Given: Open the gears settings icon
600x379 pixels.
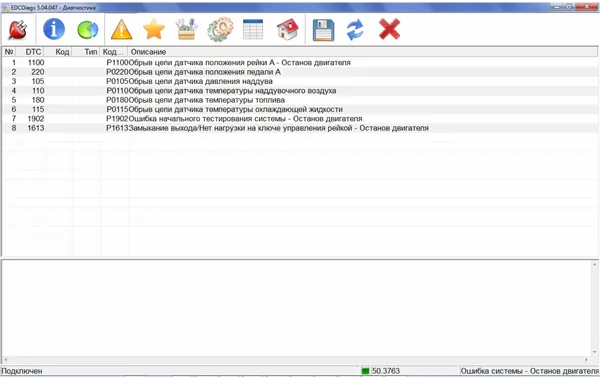Looking at the screenshot, I should [220, 29].
